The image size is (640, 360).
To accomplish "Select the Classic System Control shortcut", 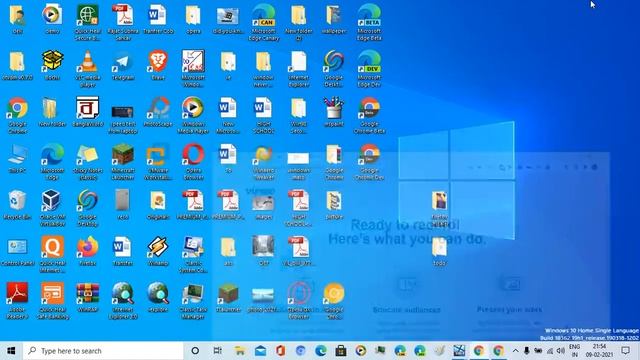I will click(x=193, y=254).
